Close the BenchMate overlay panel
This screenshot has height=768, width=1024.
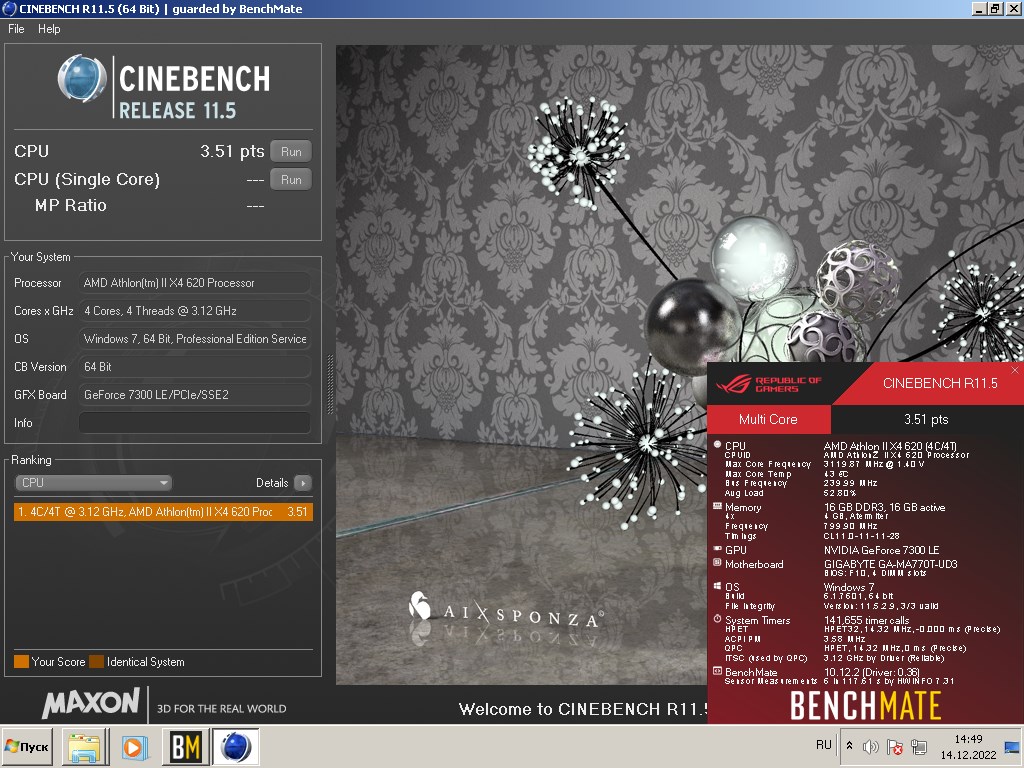pyautogui.click(x=1015, y=370)
